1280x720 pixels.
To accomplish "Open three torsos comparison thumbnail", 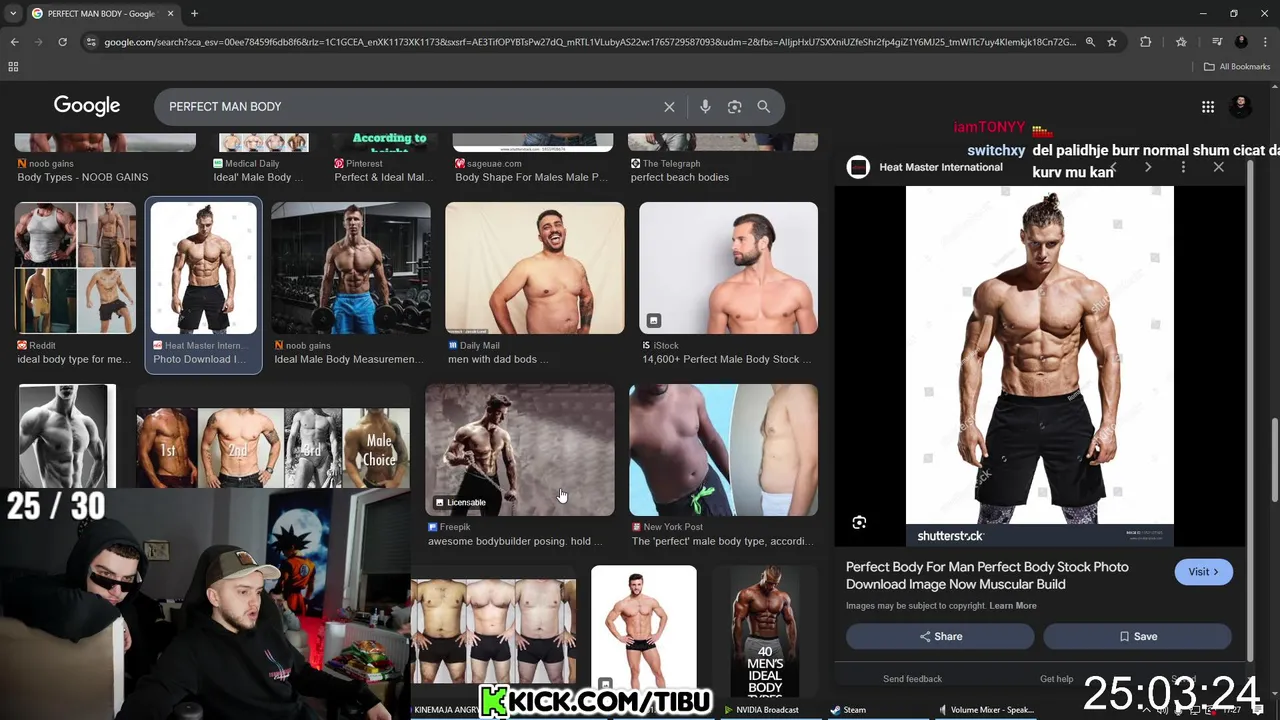I will 493,632.
